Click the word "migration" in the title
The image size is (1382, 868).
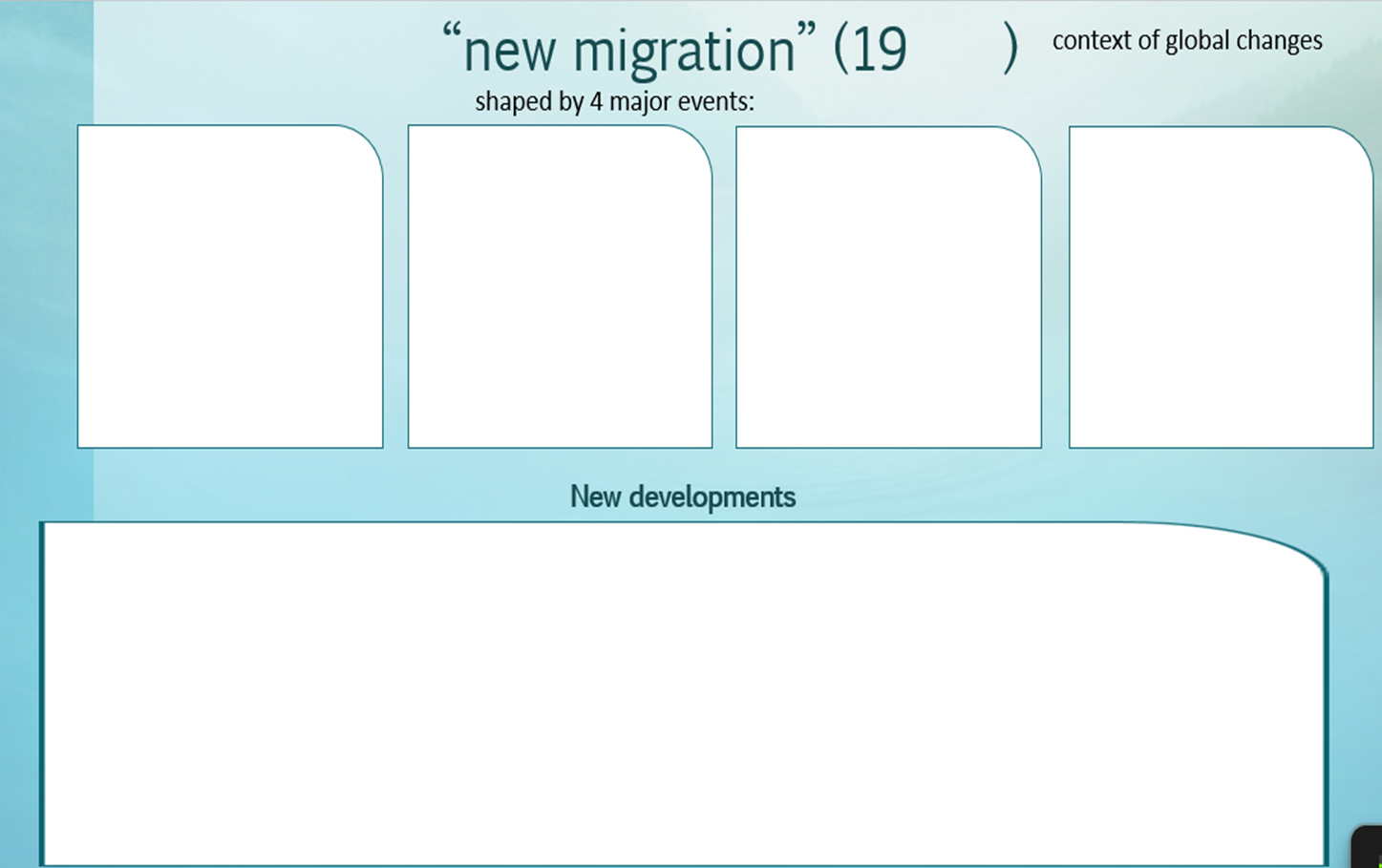(x=684, y=52)
